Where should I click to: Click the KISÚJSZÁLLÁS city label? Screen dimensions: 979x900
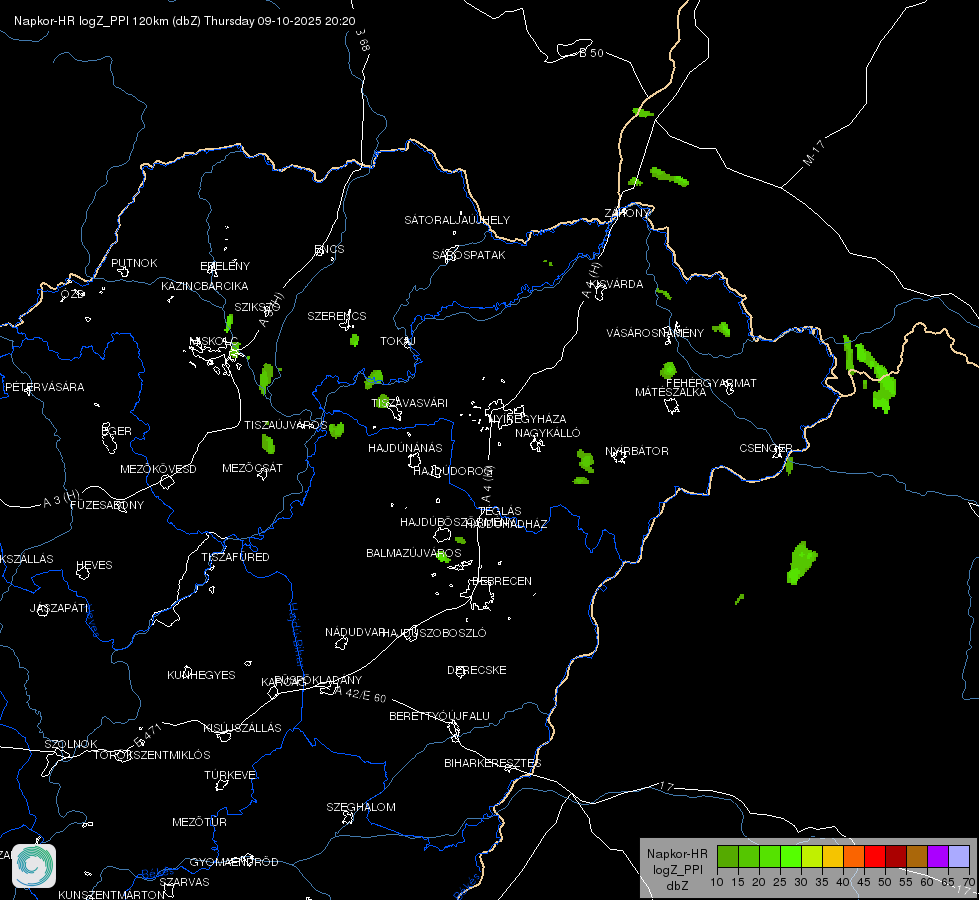pos(242,728)
